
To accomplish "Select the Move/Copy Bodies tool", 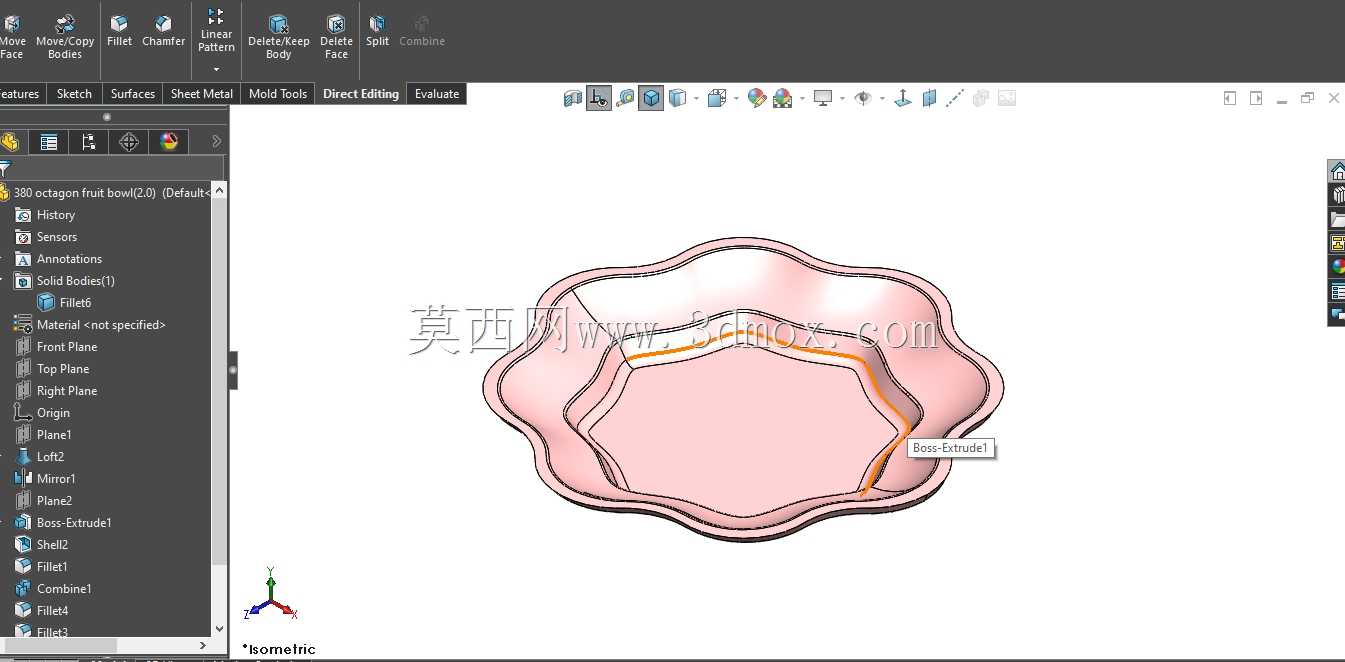I will tap(65, 36).
